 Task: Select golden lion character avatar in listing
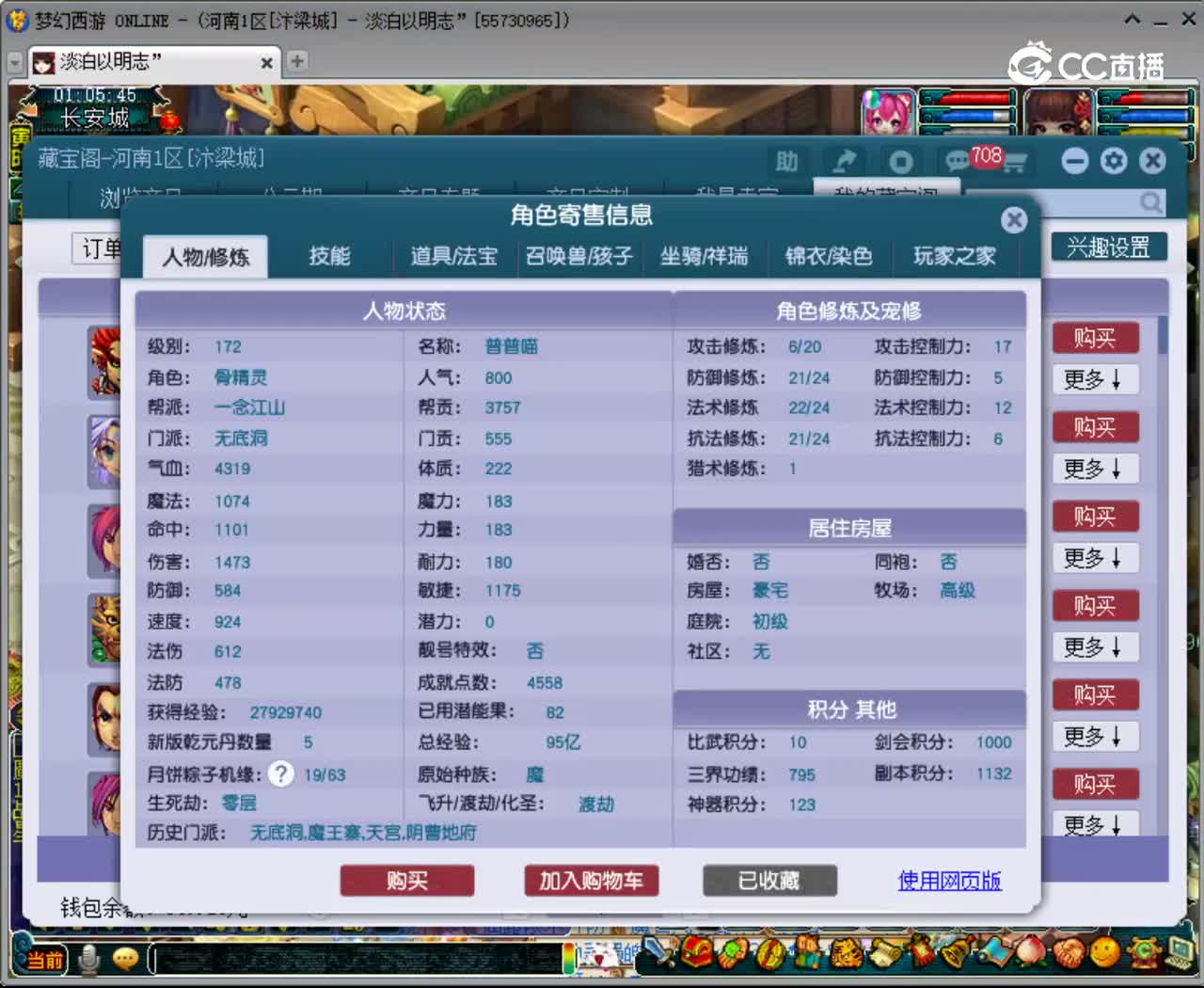tap(105, 629)
